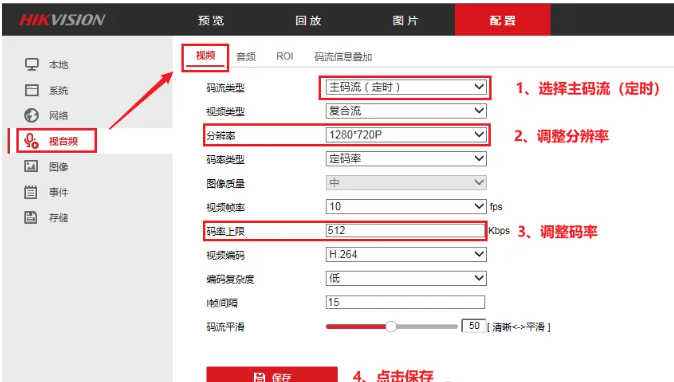Image resolution: width=674 pixels, height=382 pixels.
Task: Open the 预览 top menu
Action: [211, 20]
